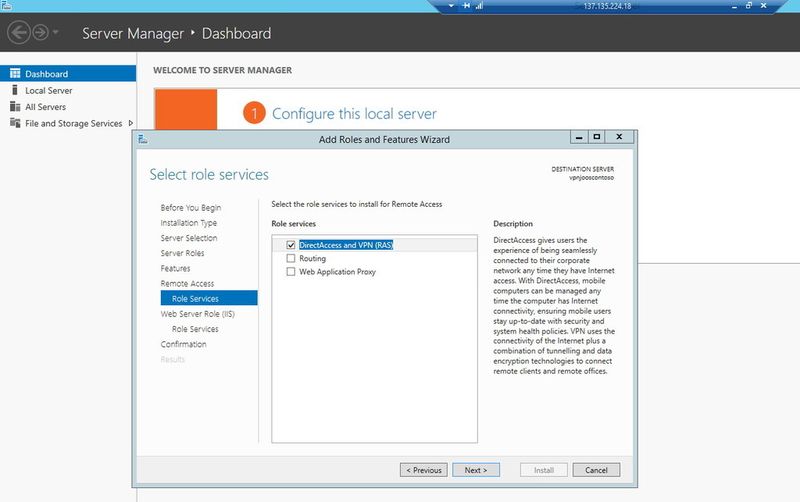Viewport: 800px width, 502px height.
Task: Click the Server Manager forward arrow
Action: point(40,33)
